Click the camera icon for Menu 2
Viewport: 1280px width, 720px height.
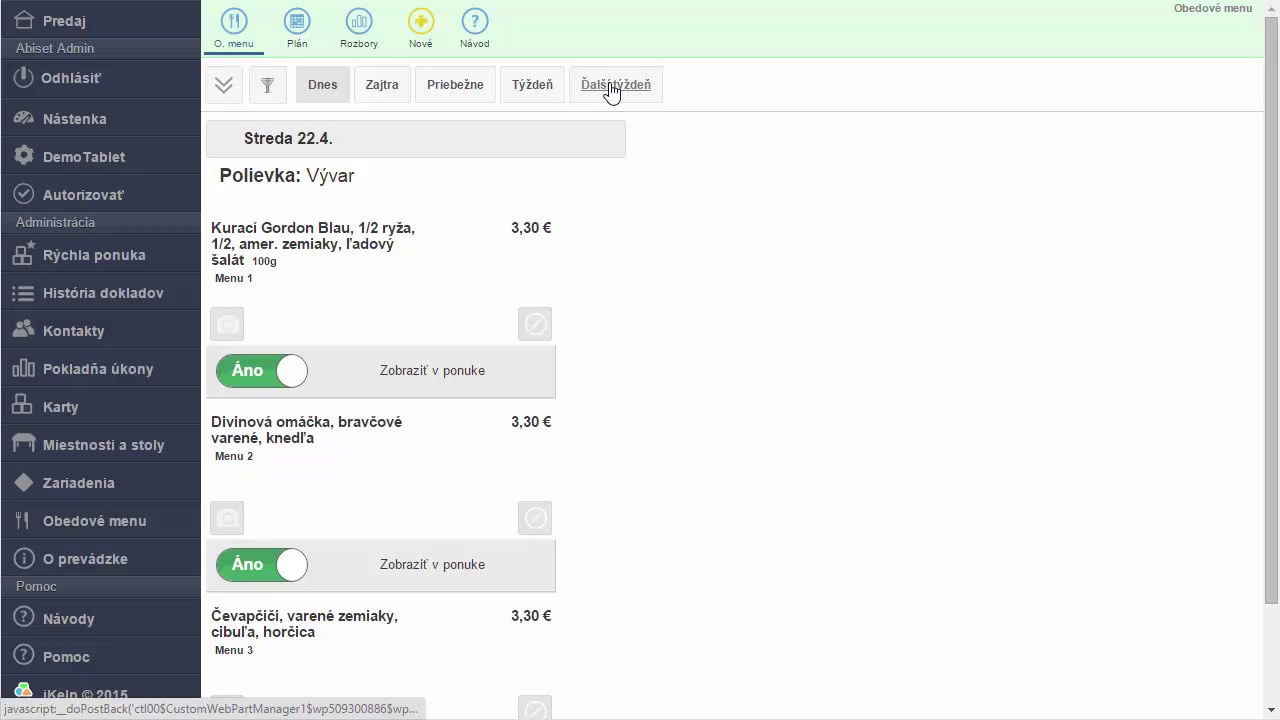tap(227, 518)
